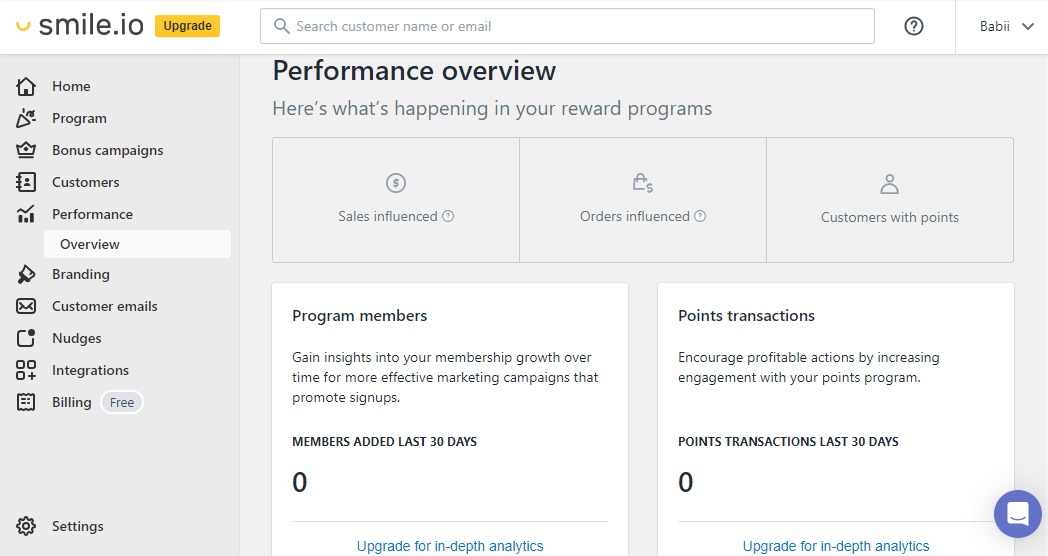1048x556 pixels.
Task: Click Upgrade link under Program members
Action: click(x=450, y=546)
